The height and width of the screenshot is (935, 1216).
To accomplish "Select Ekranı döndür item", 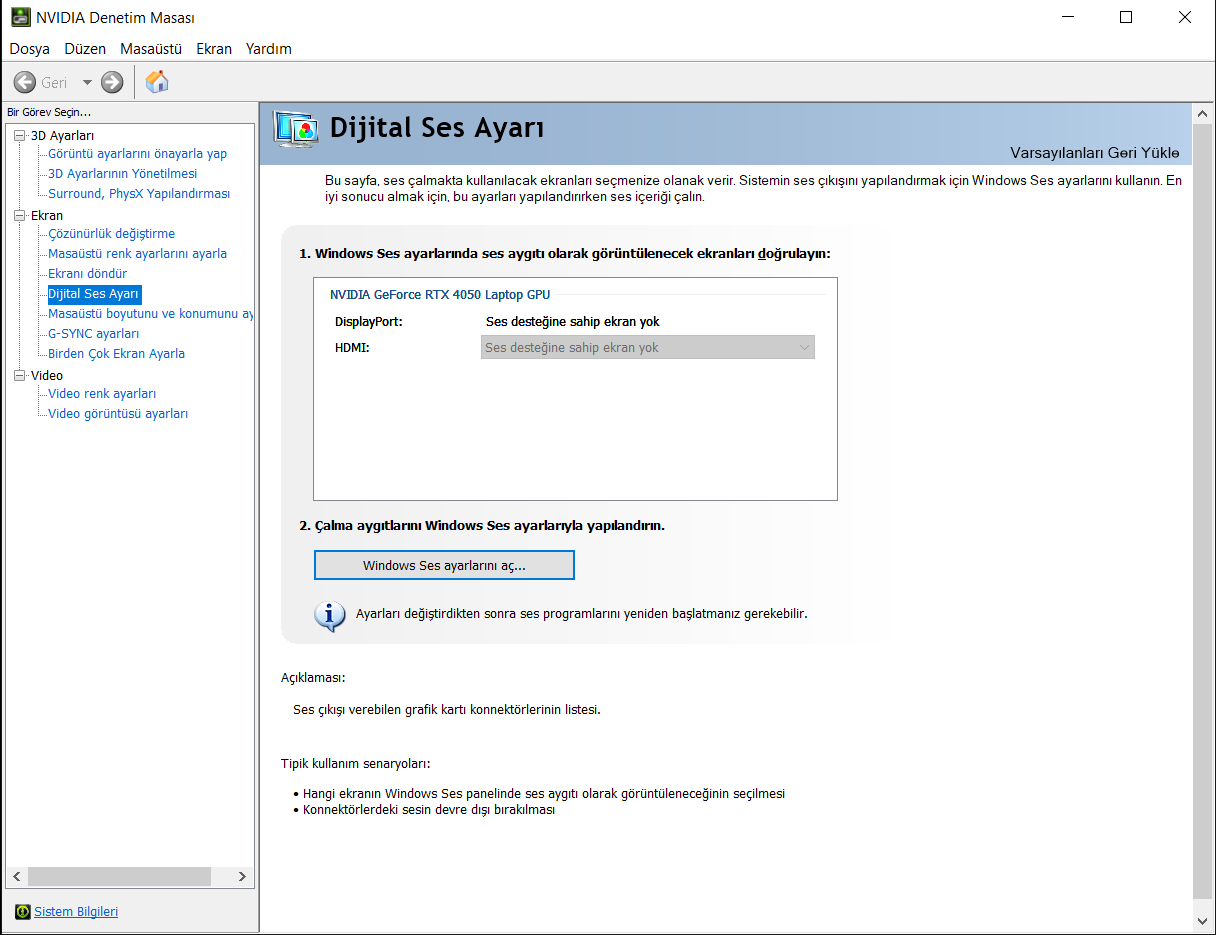I will coord(87,273).
